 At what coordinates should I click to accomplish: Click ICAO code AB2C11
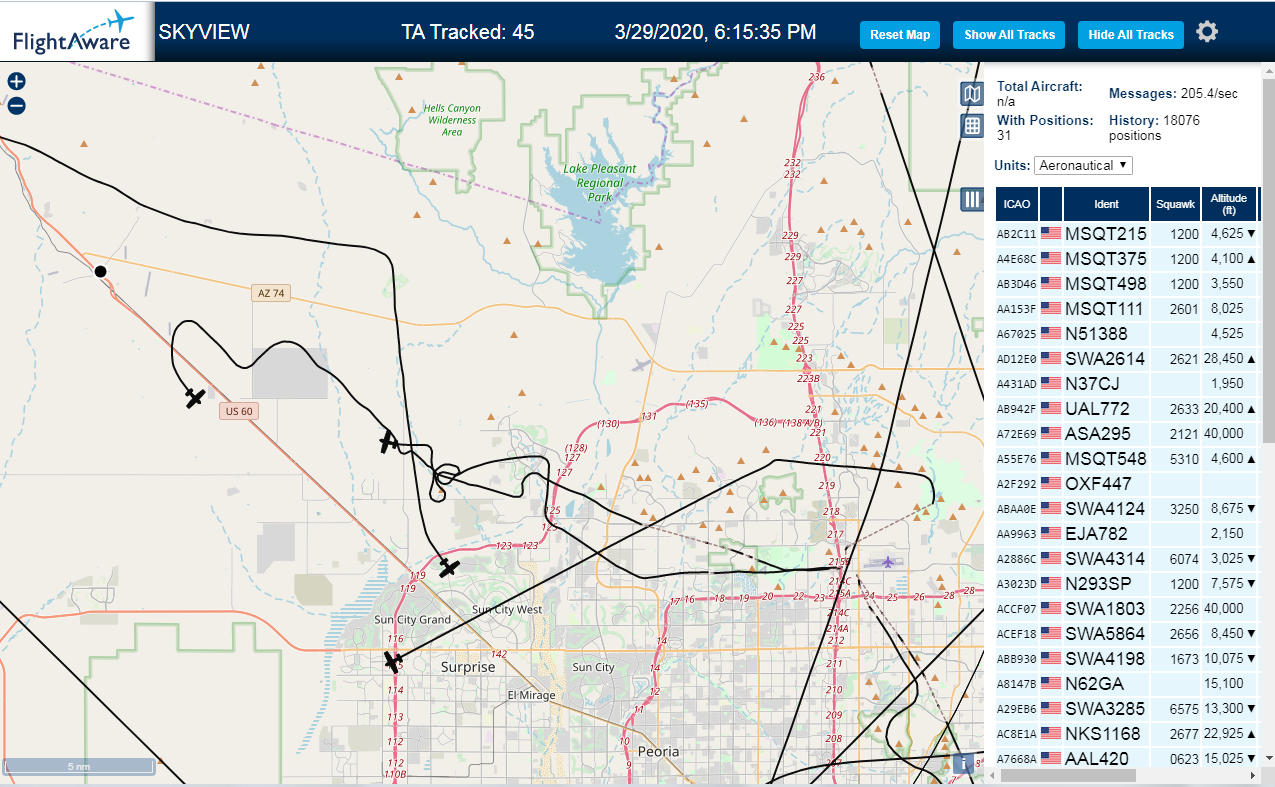1015,234
